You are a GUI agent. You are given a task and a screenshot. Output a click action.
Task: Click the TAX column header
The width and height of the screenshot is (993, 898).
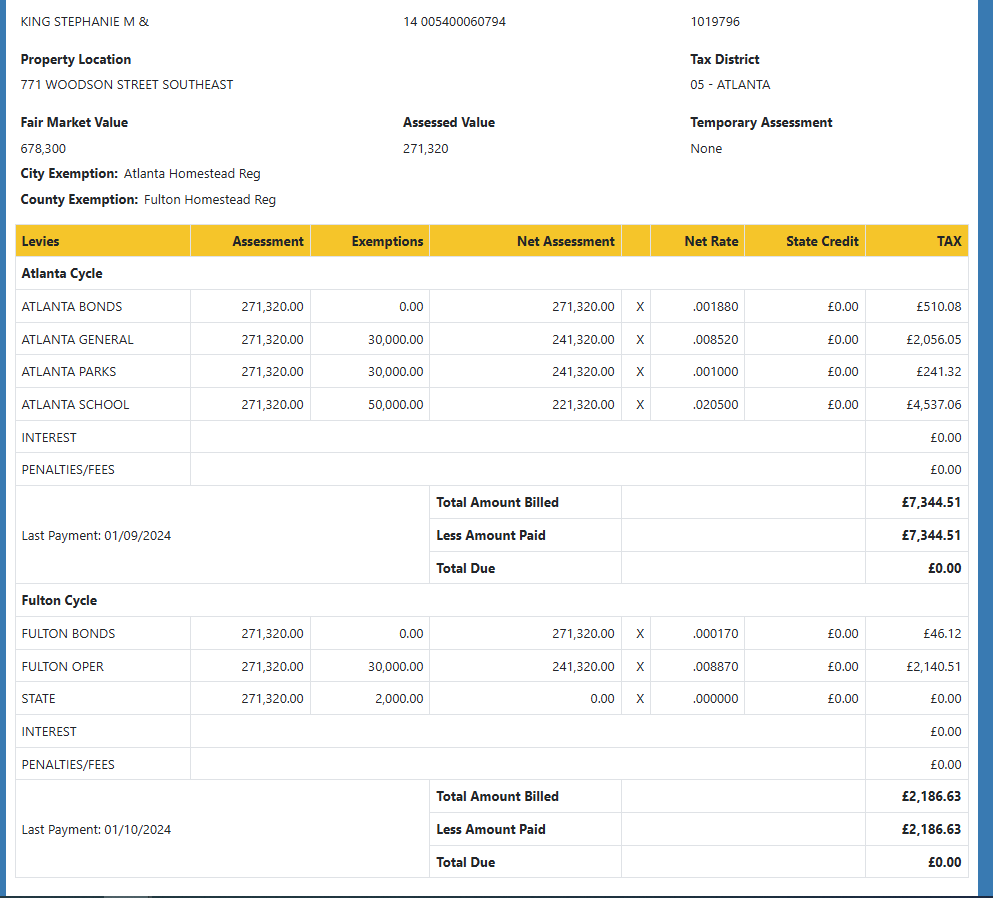[x=948, y=241]
